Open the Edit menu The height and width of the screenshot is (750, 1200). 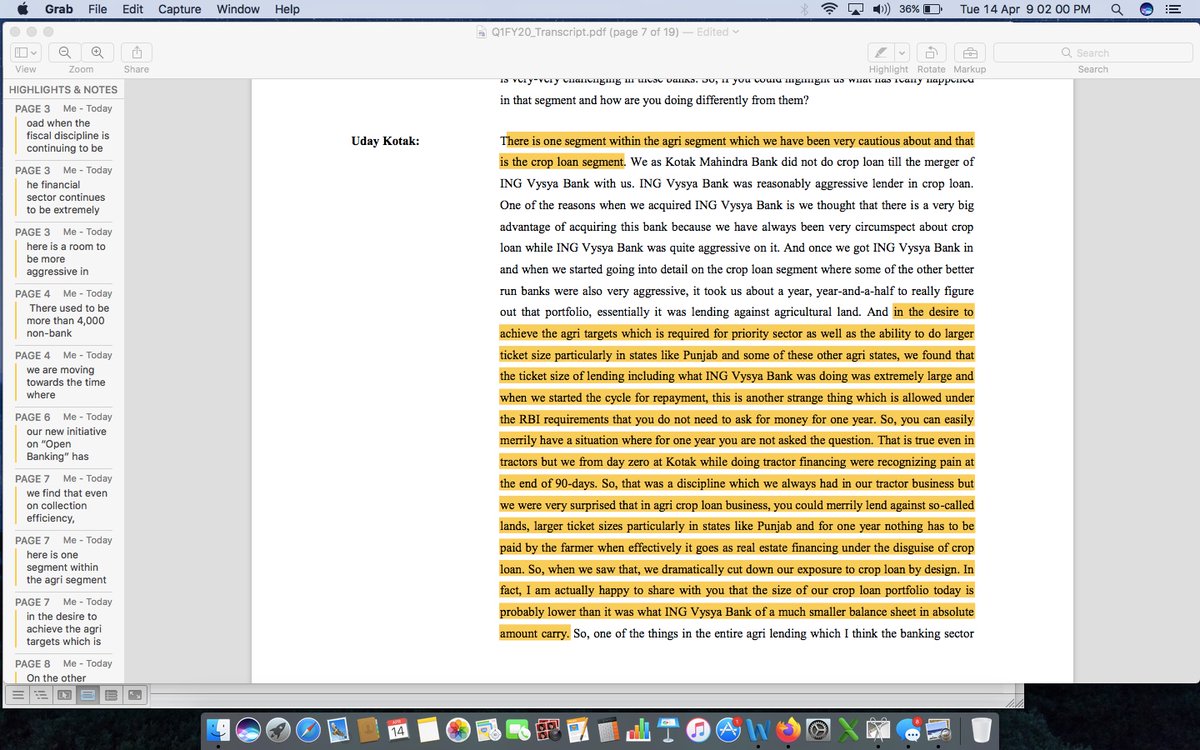[x=132, y=9]
